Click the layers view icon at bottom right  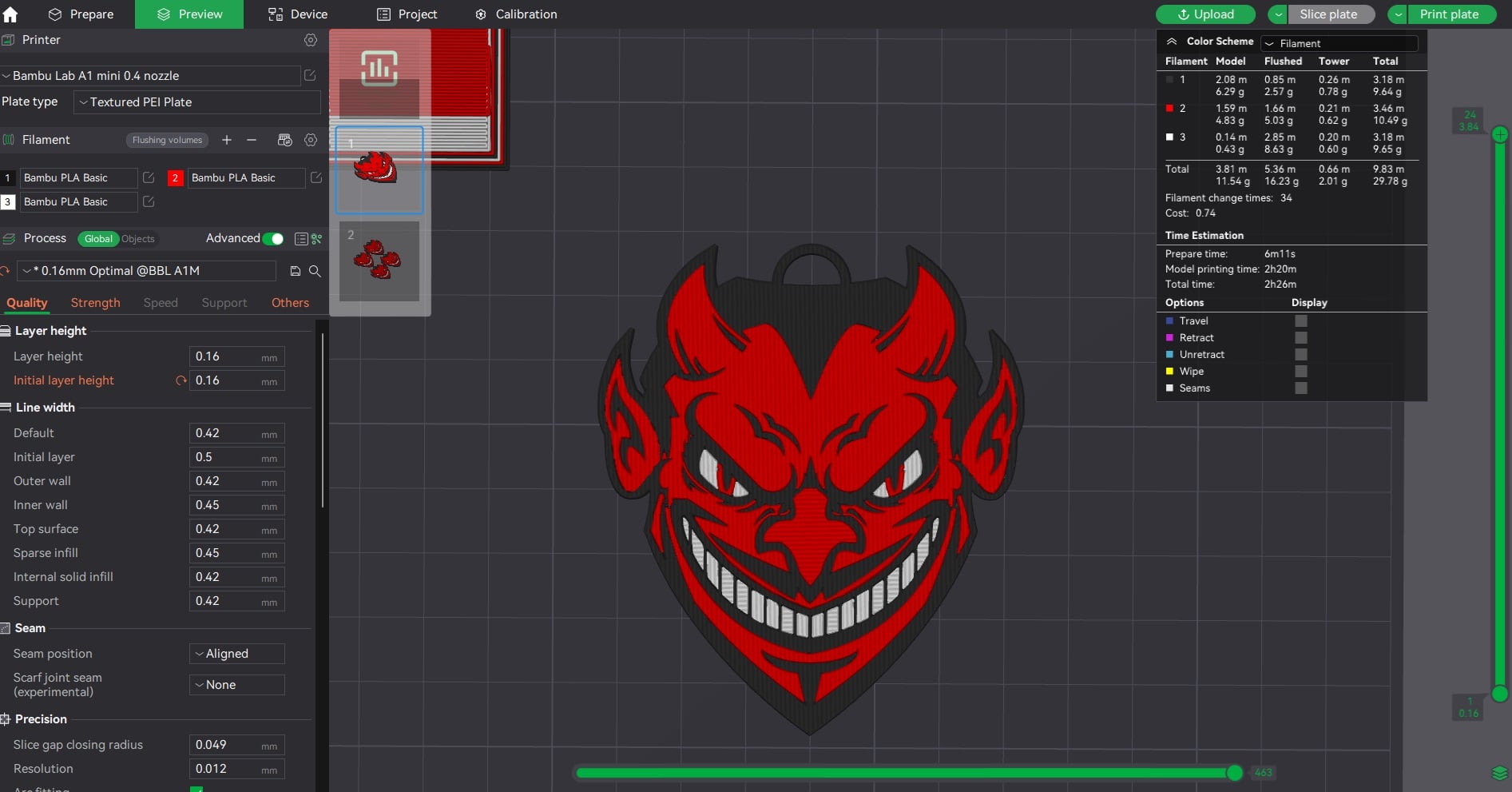coord(1499,773)
